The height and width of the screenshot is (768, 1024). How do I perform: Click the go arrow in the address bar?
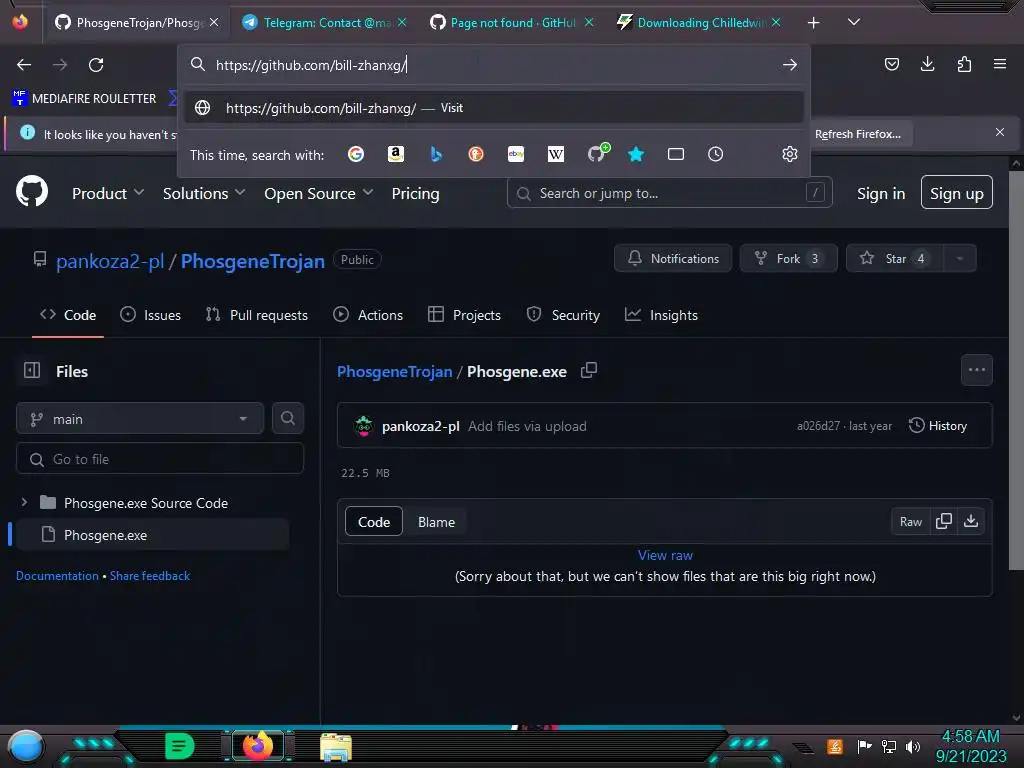tap(790, 65)
